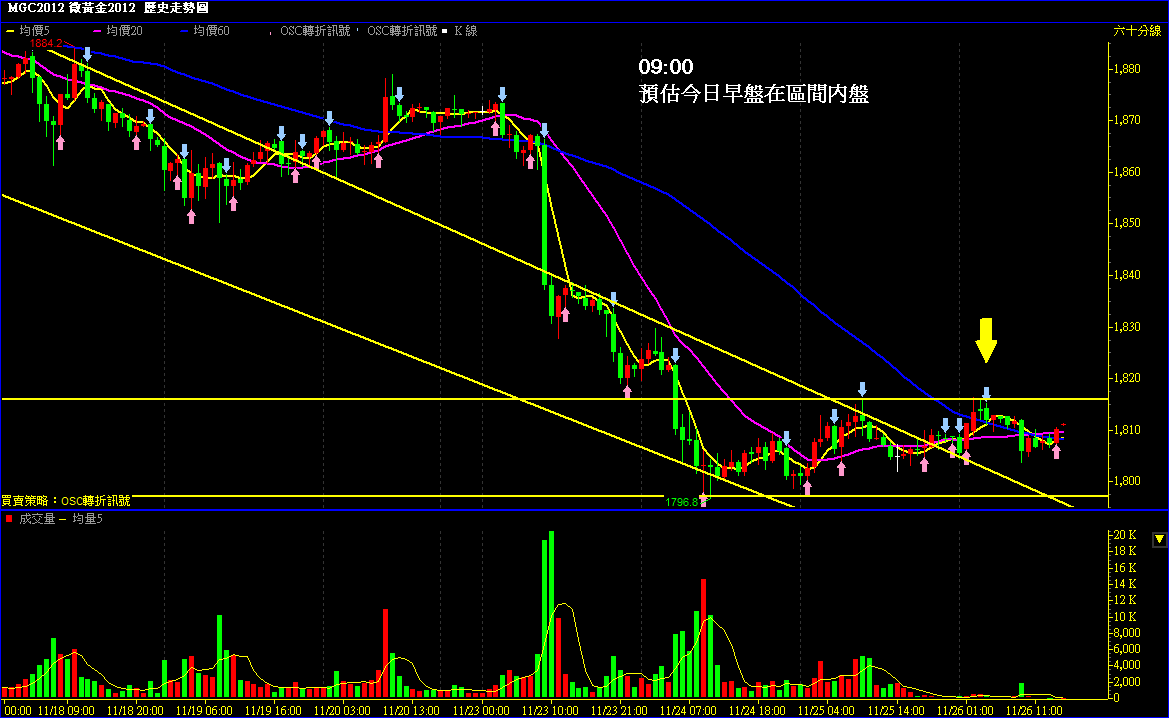
Task: Click the 16 K volume axis label
Action: [x=1125, y=567]
